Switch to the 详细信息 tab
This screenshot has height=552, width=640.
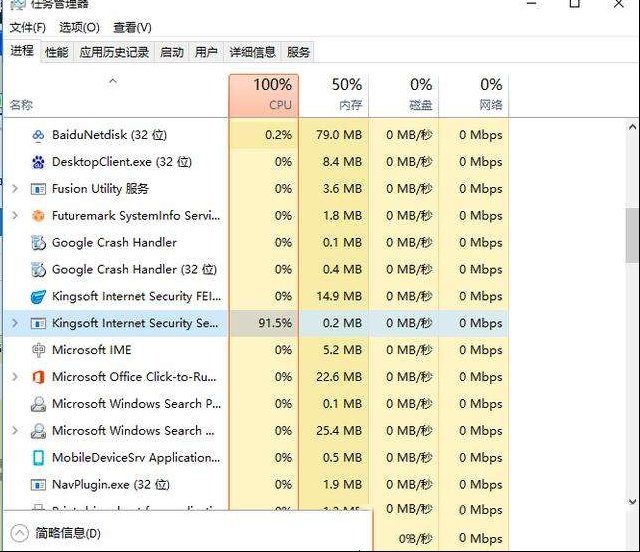[x=252, y=52]
